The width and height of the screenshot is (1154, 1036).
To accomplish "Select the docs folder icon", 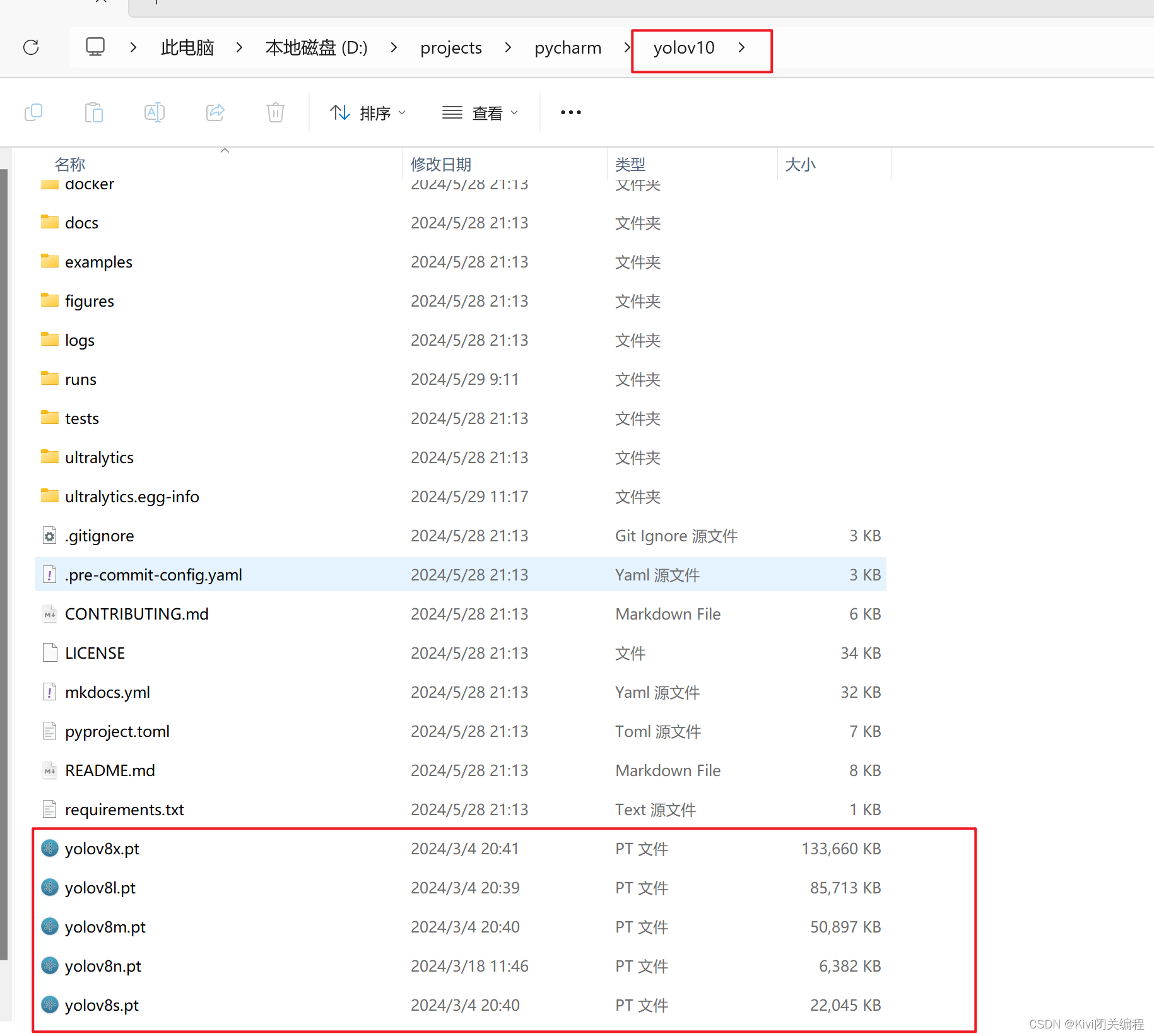I will pos(50,222).
